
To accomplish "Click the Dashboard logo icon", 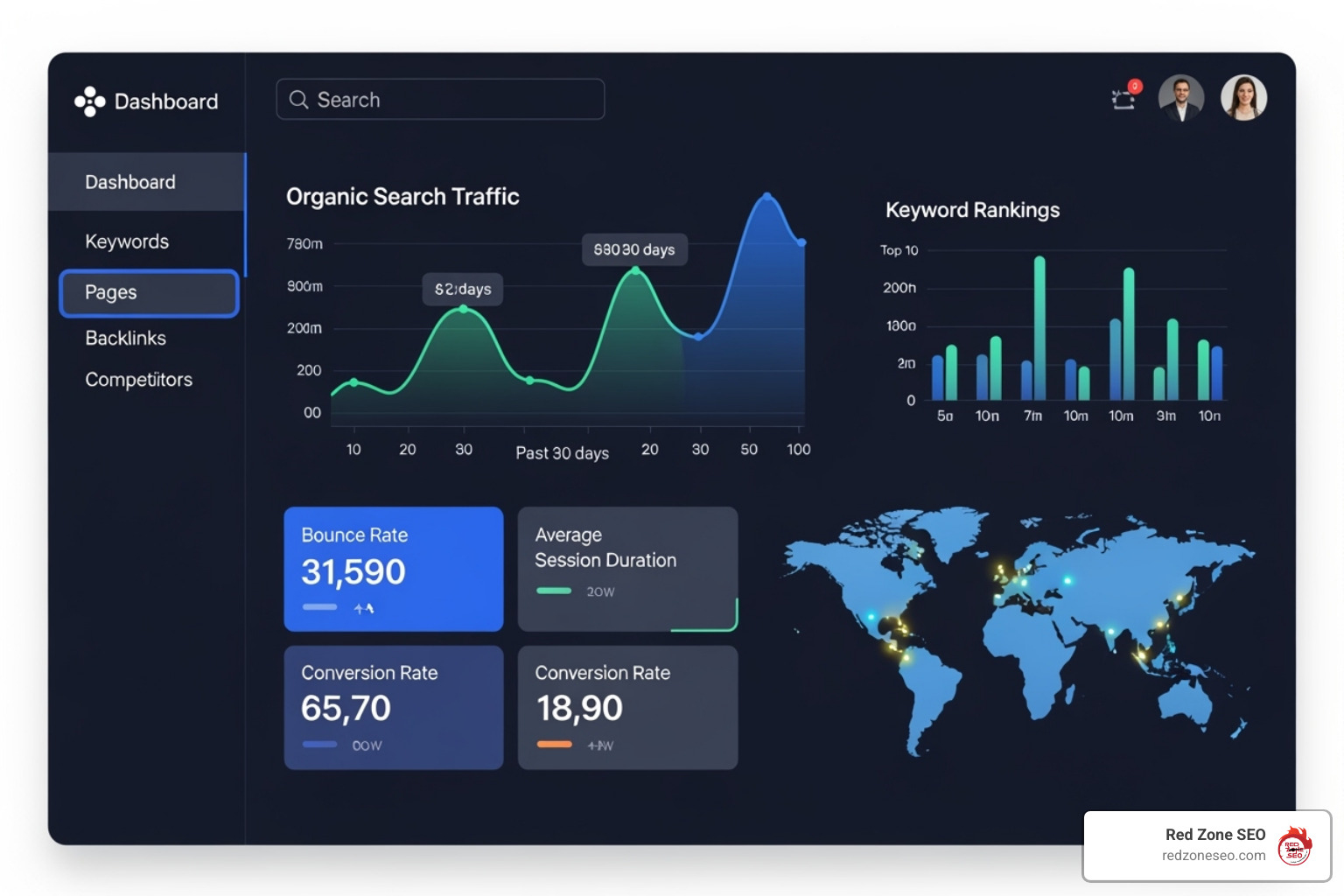I will point(89,101).
